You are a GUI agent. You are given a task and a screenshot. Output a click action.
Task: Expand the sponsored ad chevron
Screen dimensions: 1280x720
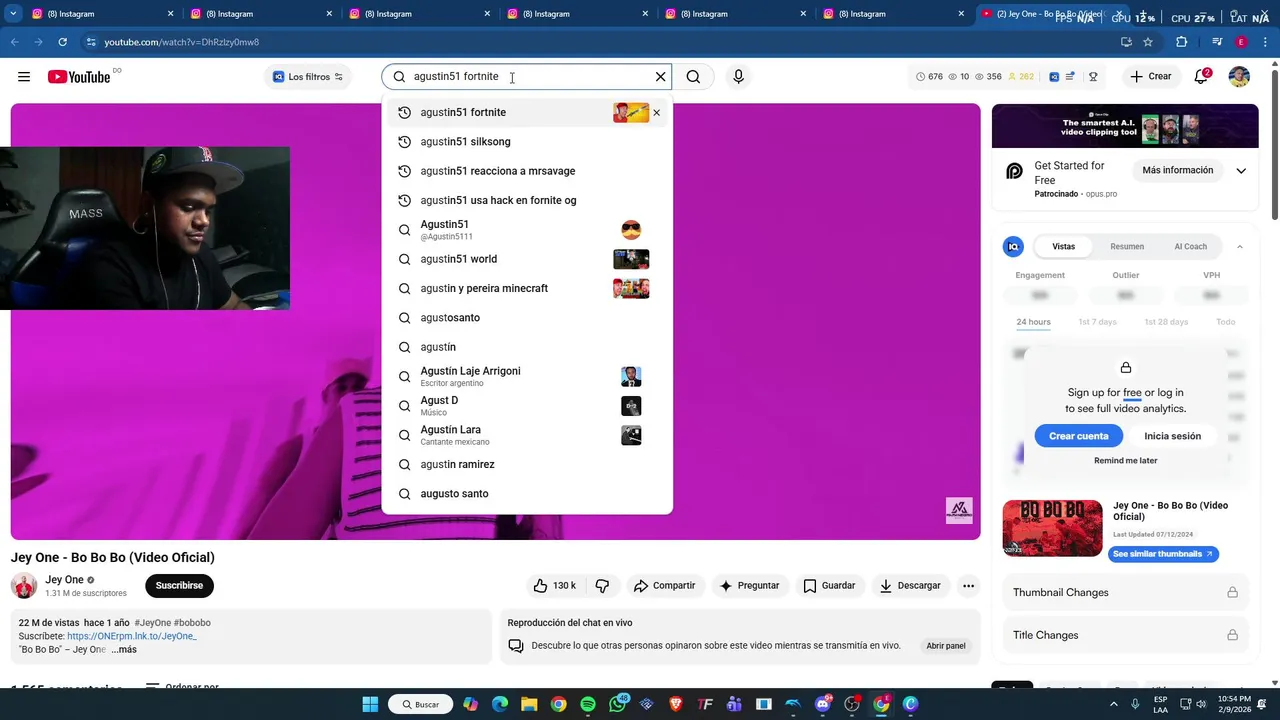point(1241,171)
